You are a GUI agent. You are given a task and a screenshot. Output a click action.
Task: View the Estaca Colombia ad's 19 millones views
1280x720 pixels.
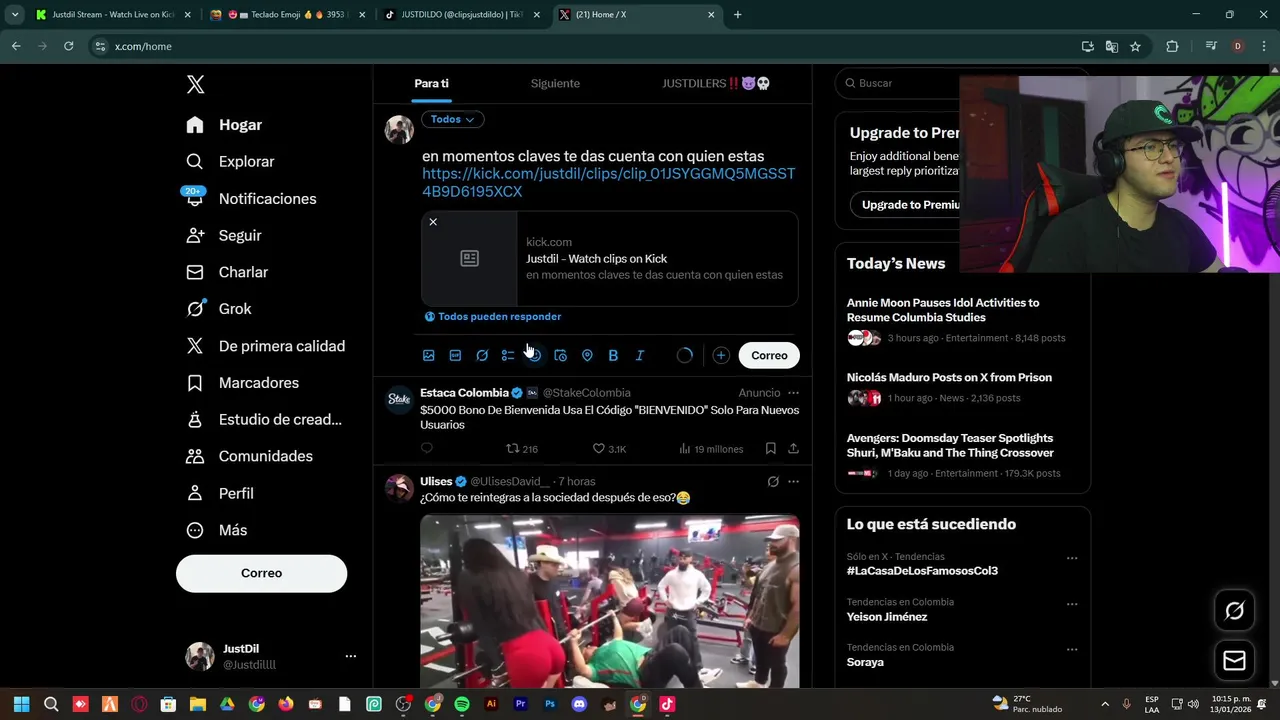pyautogui.click(x=711, y=449)
